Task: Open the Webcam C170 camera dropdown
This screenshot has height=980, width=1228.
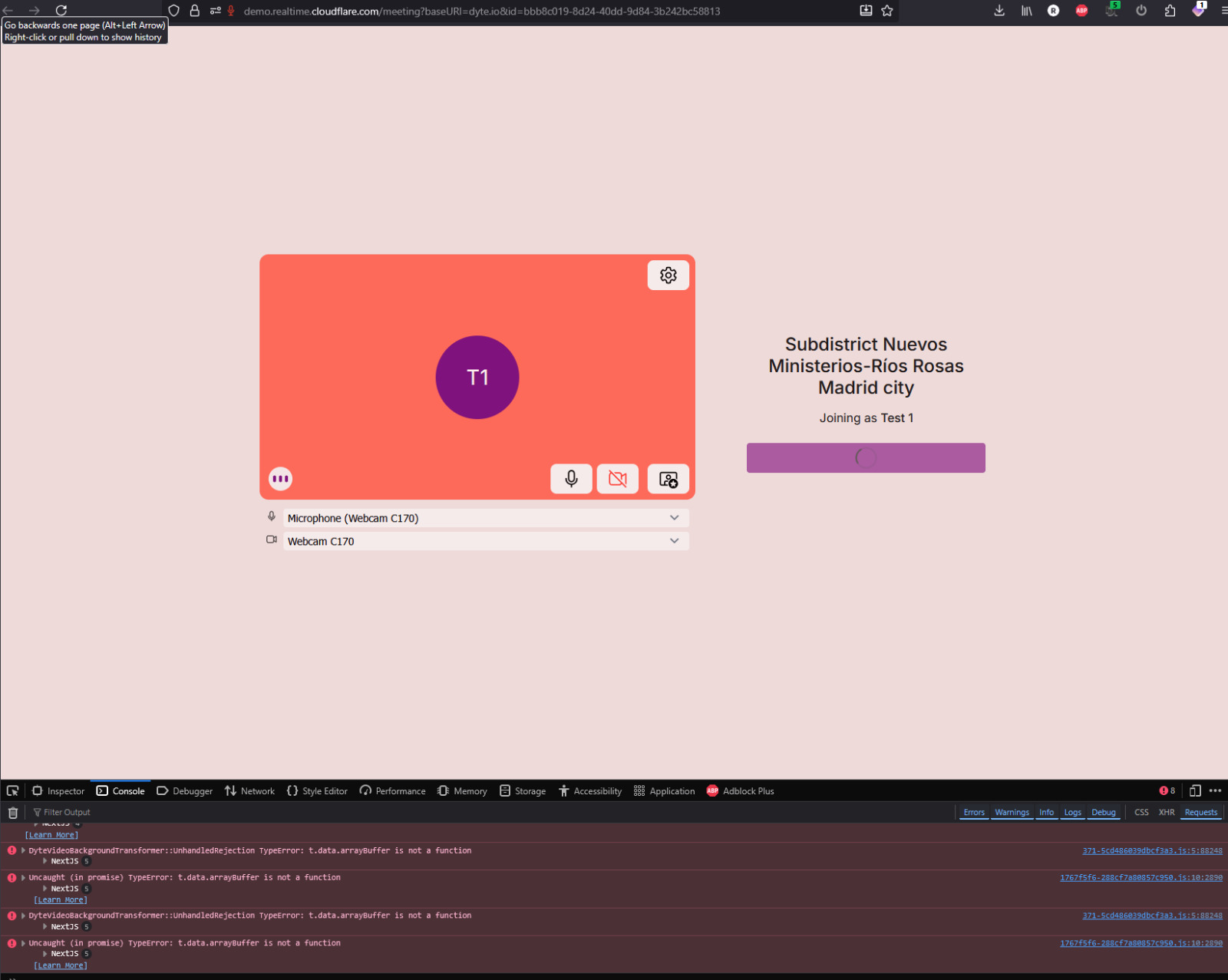Action: 486,542
